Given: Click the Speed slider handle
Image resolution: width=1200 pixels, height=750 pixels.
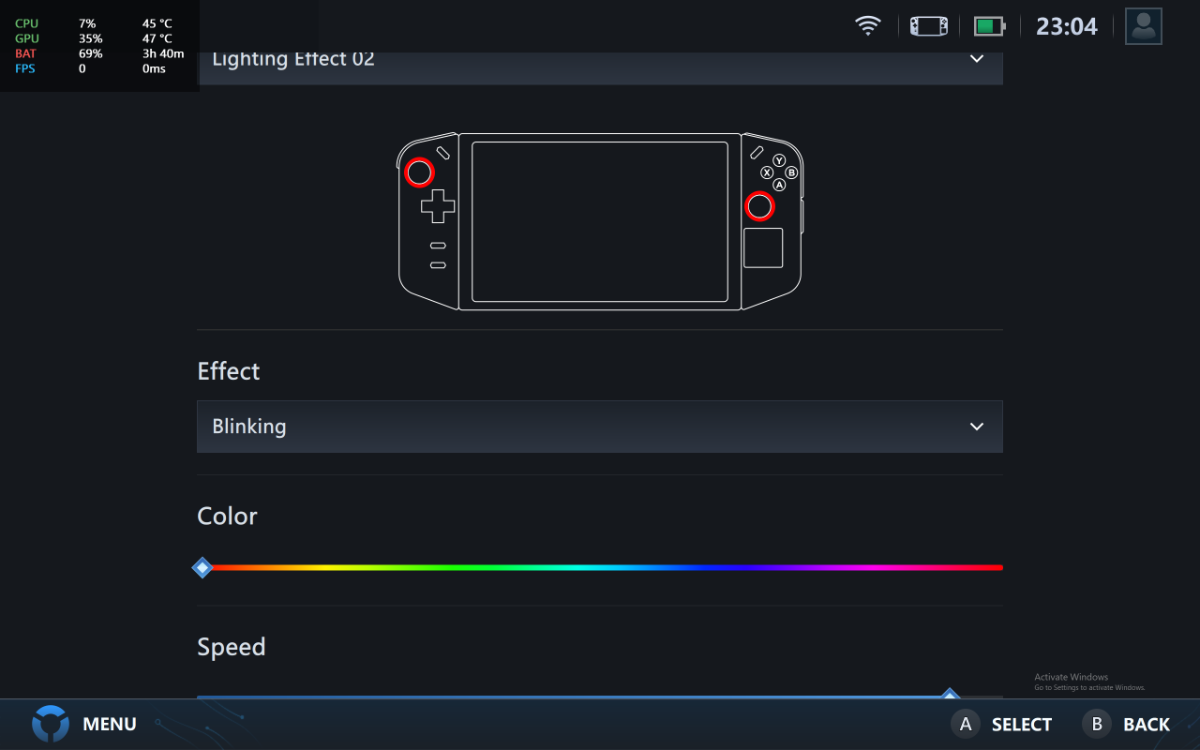Looking at the screenshot, I should [x=950, y=694].
